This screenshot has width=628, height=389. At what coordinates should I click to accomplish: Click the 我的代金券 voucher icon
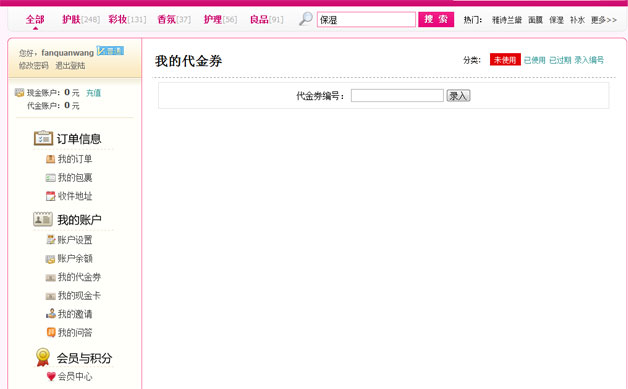(x=50, y=277)
